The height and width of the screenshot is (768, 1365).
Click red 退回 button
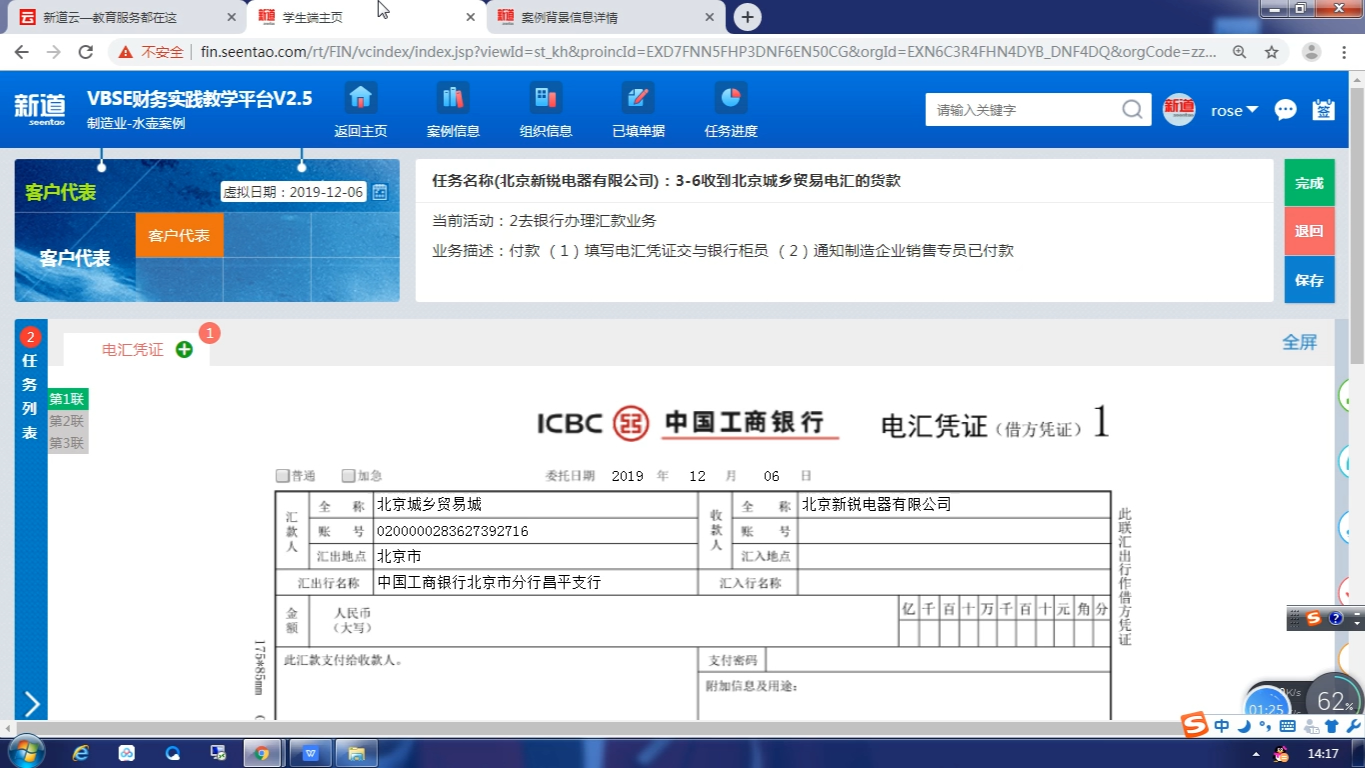coord(1309,231)
